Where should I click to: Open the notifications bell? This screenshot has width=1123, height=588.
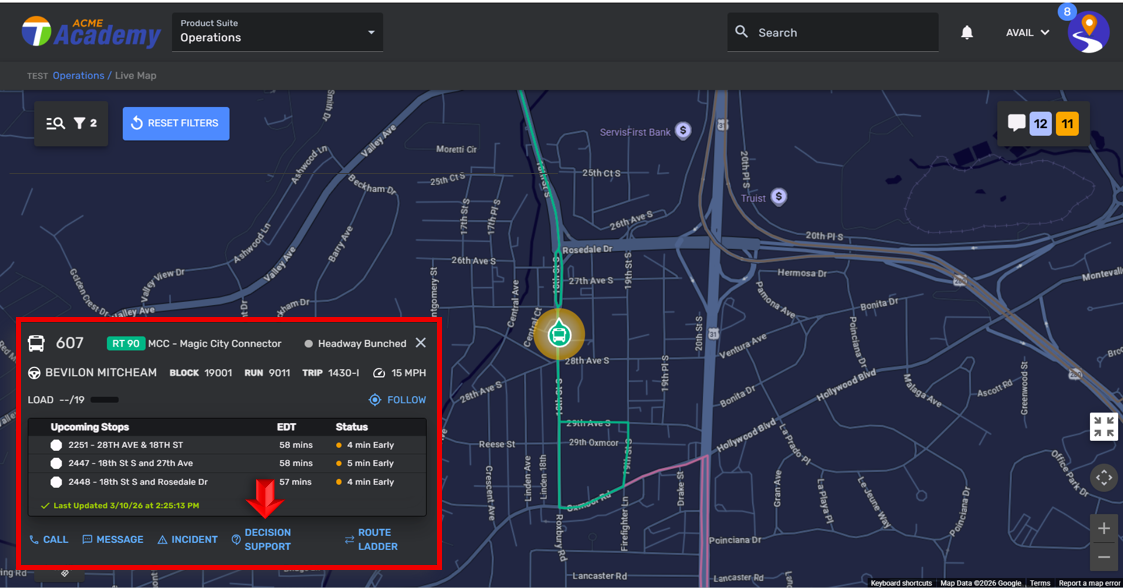coord(967,33)
